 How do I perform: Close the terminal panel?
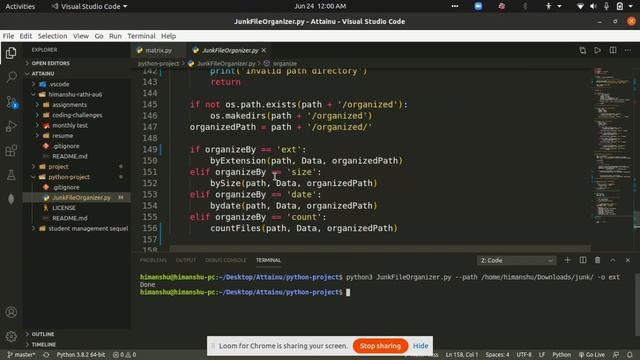628,260
